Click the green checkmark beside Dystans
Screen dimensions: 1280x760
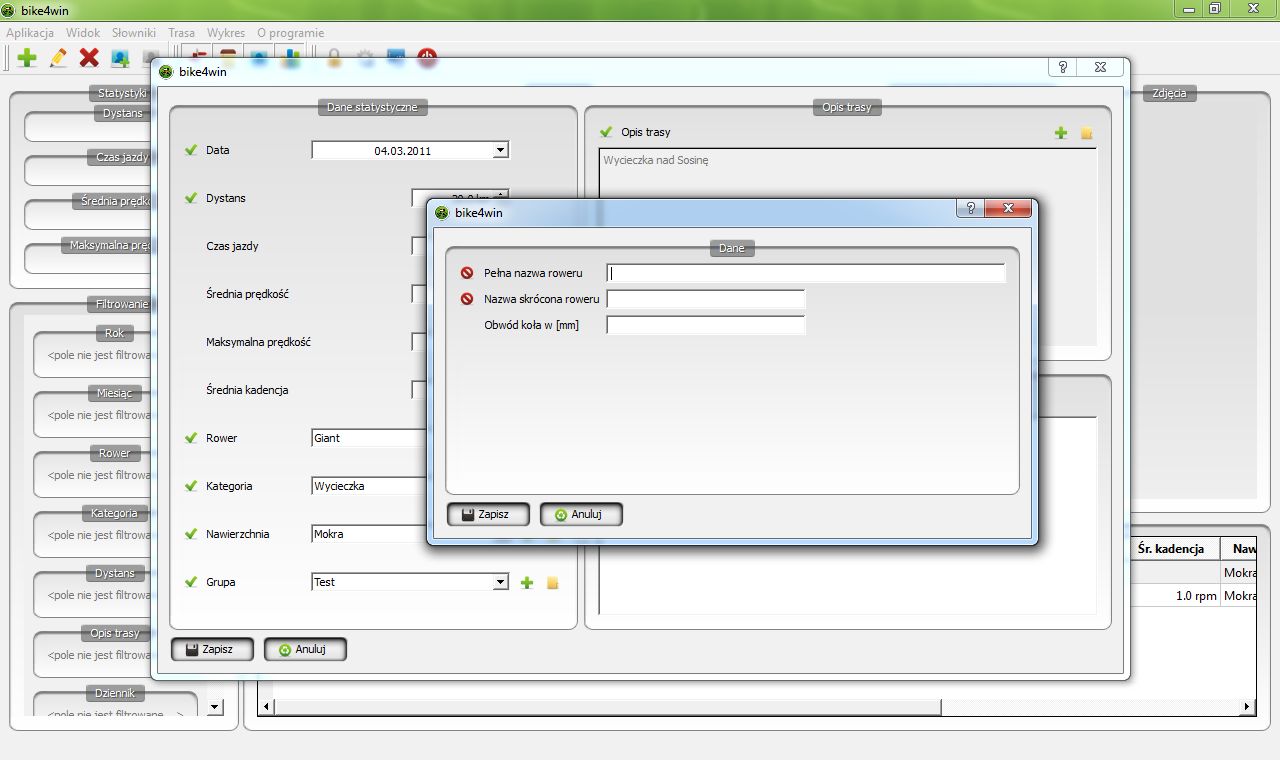(x=191, y=198)
